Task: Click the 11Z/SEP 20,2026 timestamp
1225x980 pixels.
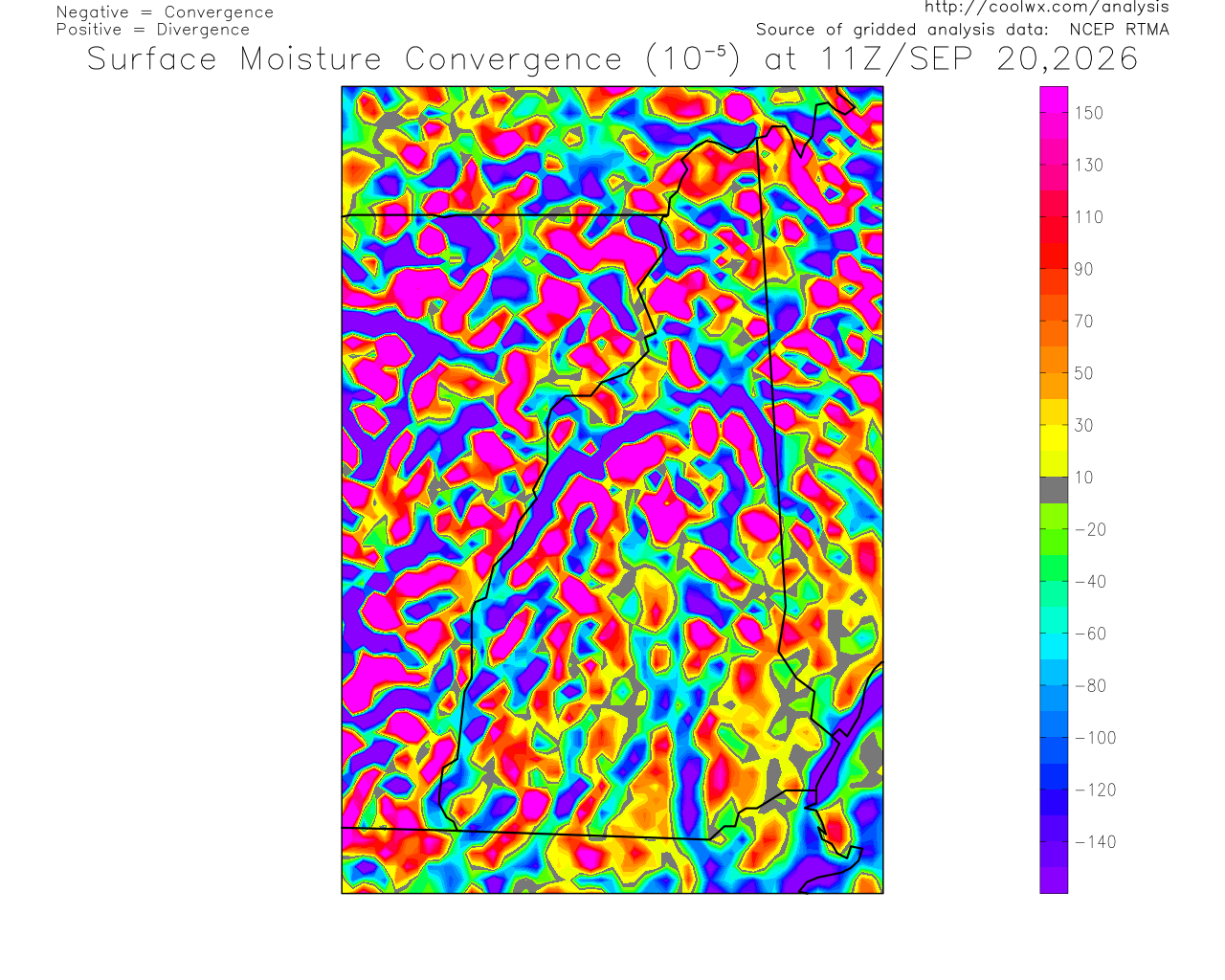Action: tap(979, 59)
